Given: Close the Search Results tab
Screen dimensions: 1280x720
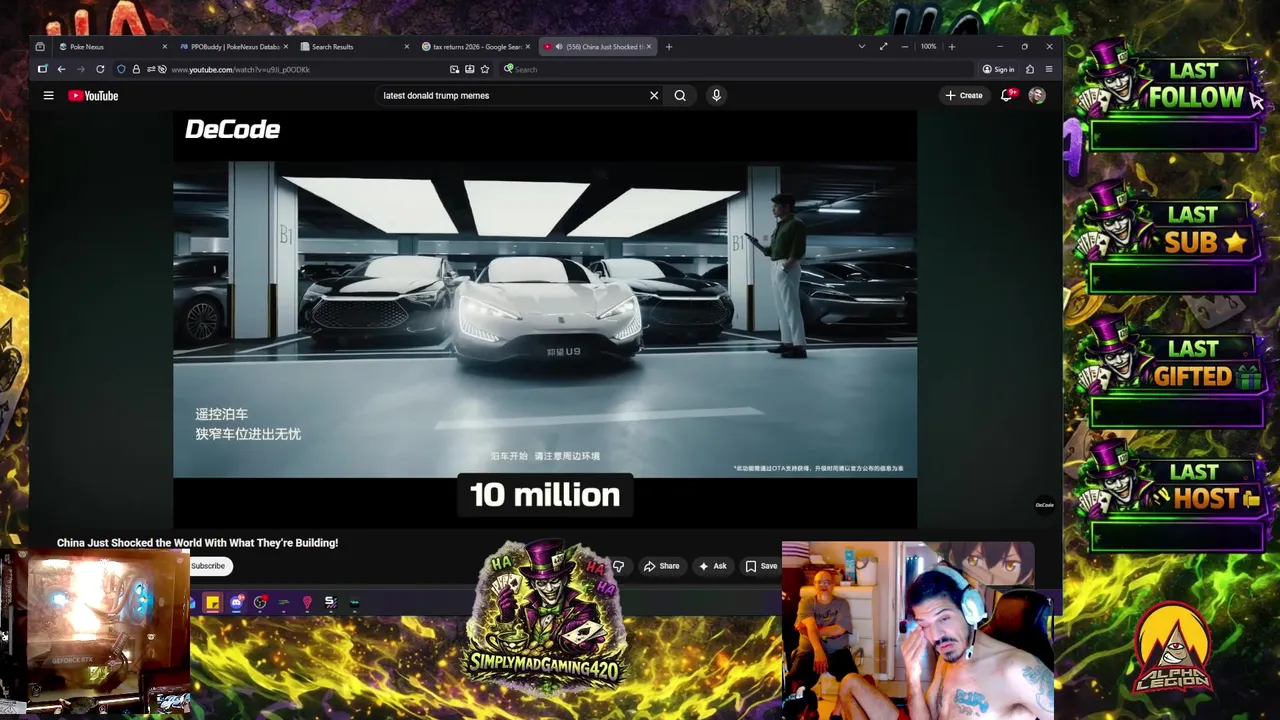Looking at the screenshot, I should coord(407,47).
